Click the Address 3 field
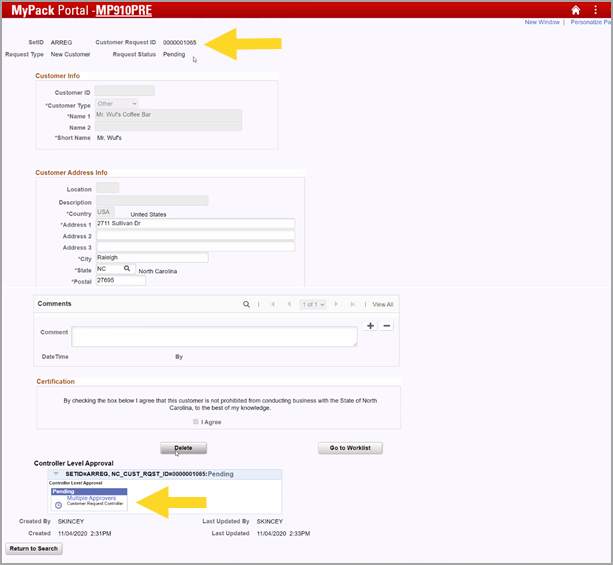 (x=195, y=246)
